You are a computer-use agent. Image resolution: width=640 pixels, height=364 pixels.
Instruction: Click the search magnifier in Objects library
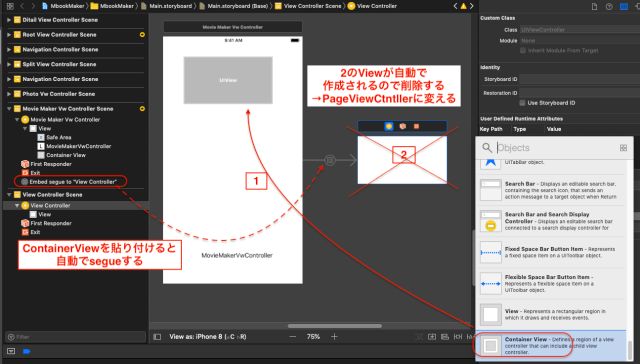point(487,147)
